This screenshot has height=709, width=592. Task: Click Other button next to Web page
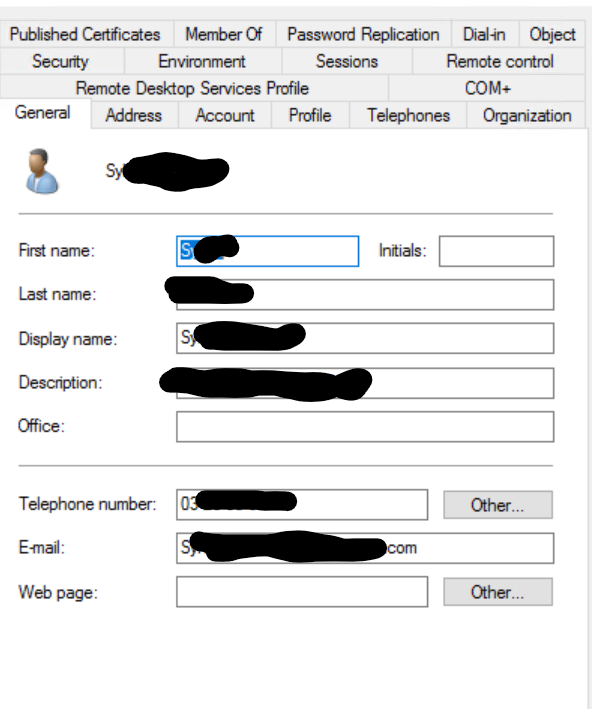497,591
